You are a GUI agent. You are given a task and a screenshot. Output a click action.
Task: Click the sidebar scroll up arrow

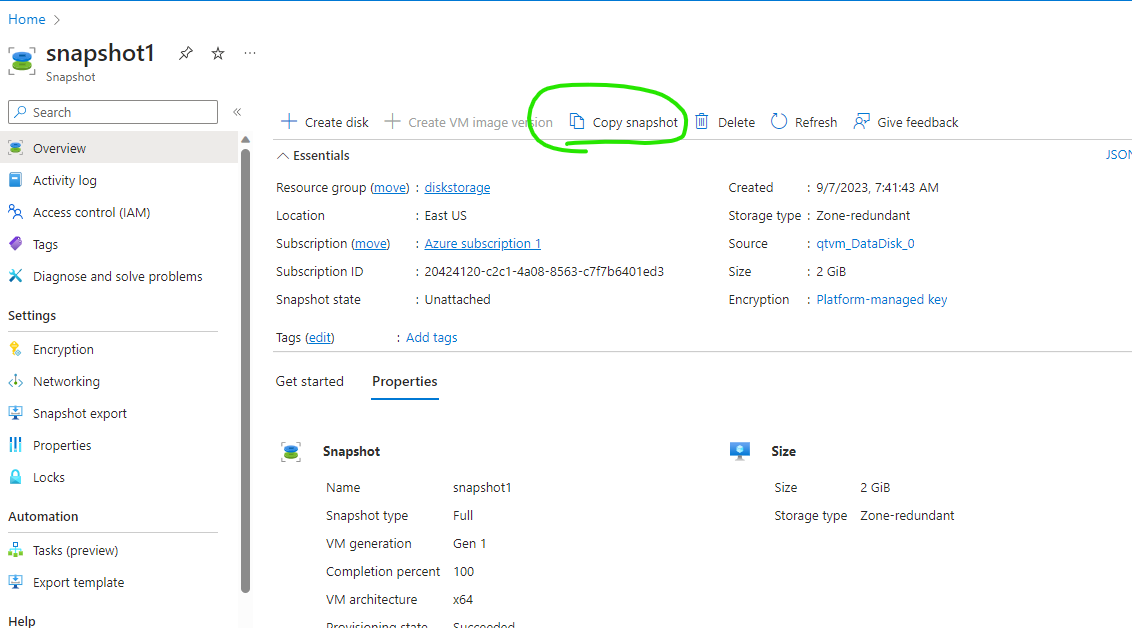coord(245,140)
